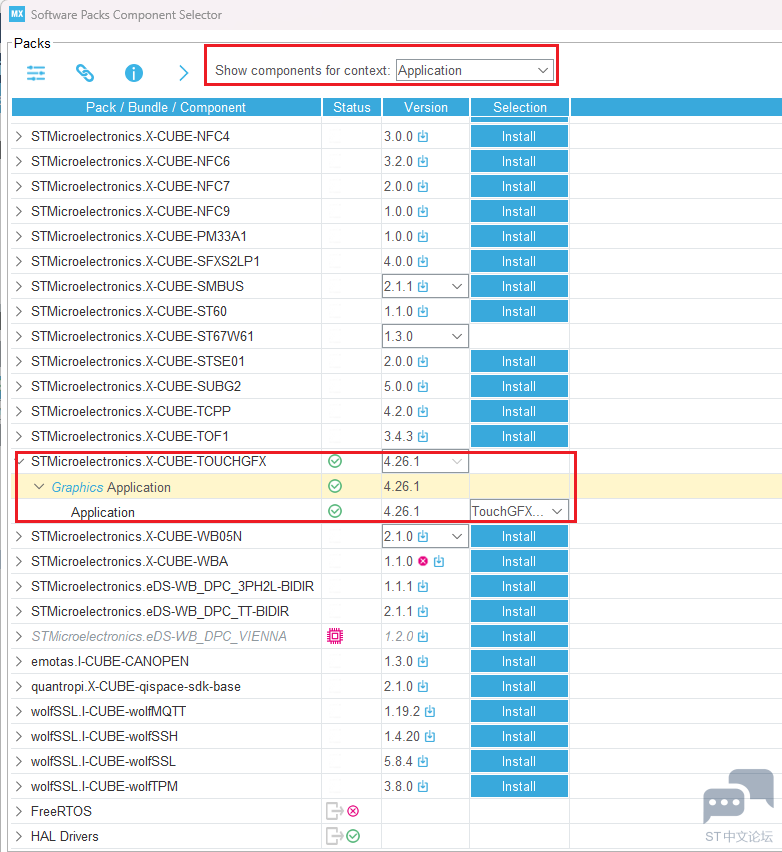Install the emotas I-CUBE-CANOPEN pack
The width and height of the screenshot is (782, 852).
click(x=519, y=661)
